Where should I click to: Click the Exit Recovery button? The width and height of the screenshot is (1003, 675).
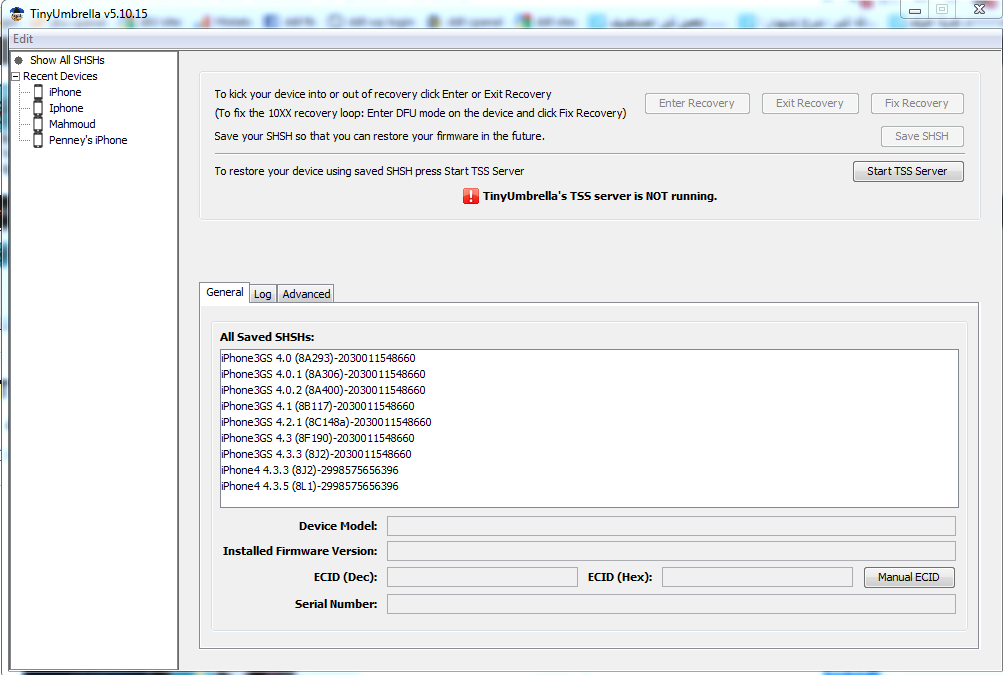click(x=810, y=104)
